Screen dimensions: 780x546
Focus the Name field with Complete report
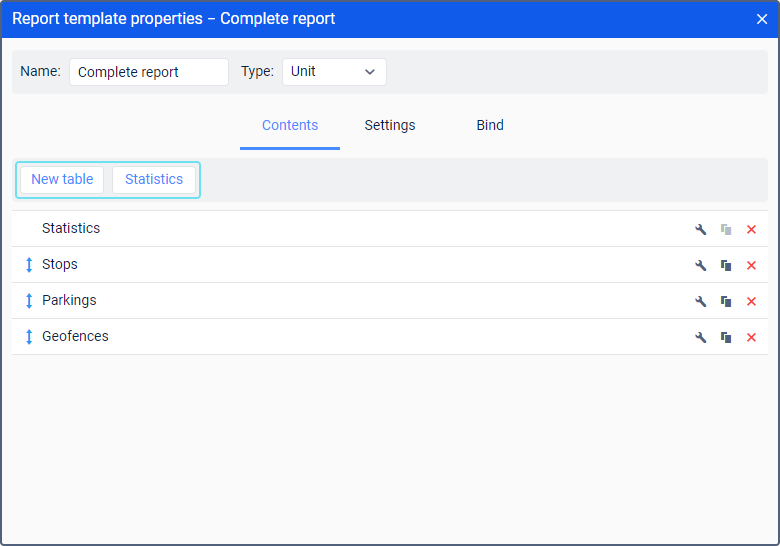[149, 72]
